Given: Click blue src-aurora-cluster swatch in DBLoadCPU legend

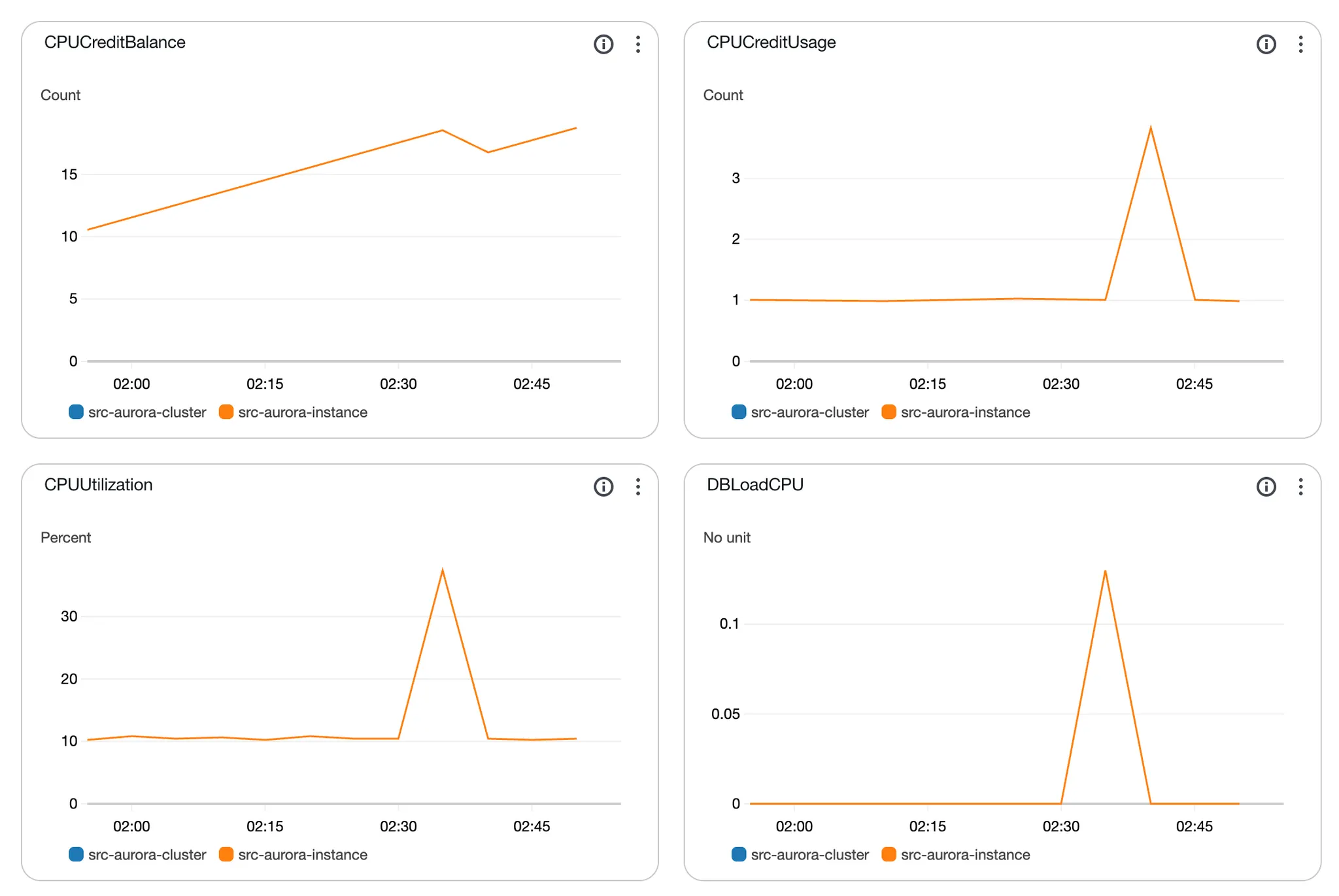Looking at the screenshot, I should (x=739, y=854).
